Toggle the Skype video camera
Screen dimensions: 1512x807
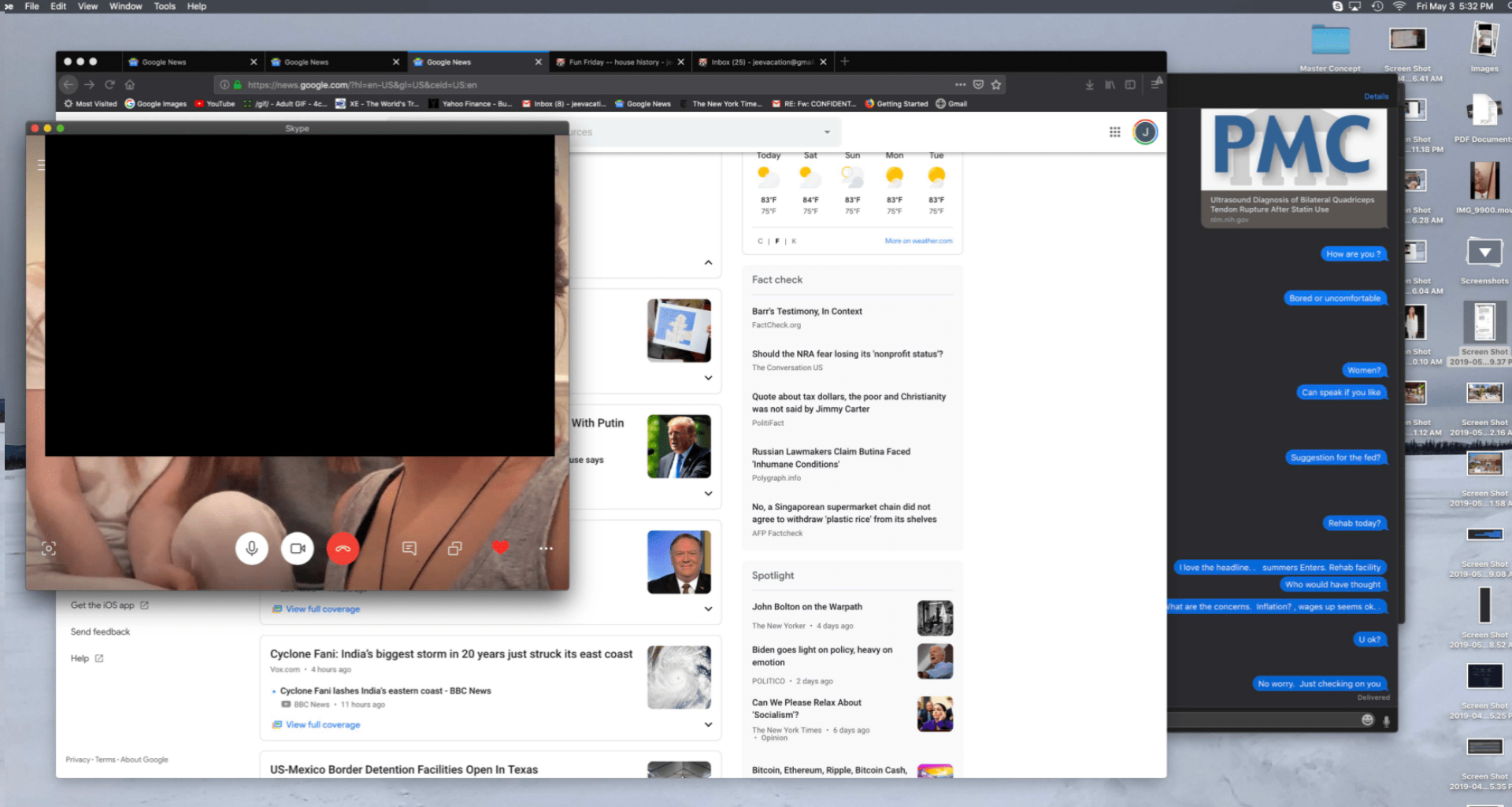point(298,548)
